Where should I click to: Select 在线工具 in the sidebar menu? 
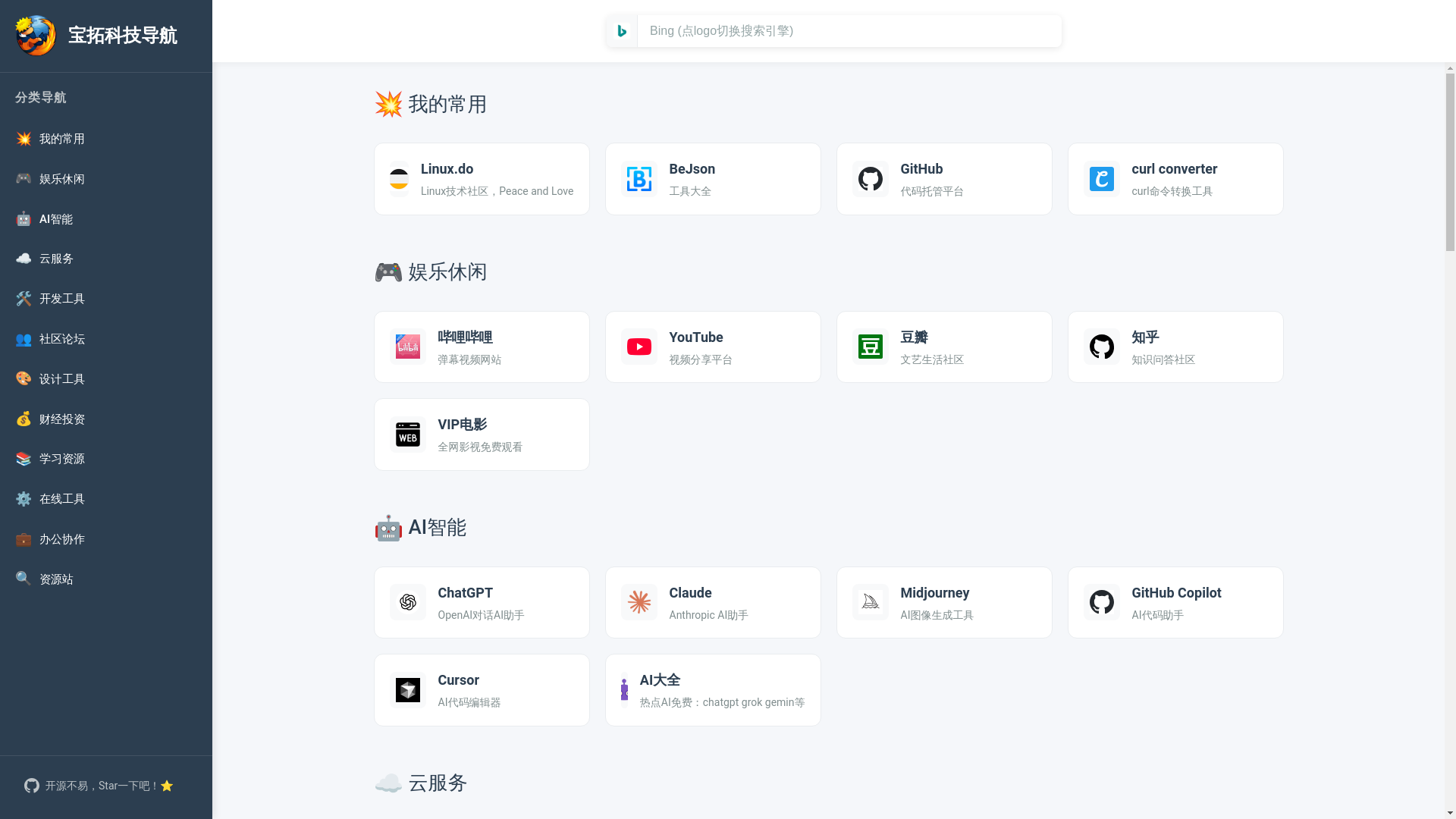pos(106,499)
